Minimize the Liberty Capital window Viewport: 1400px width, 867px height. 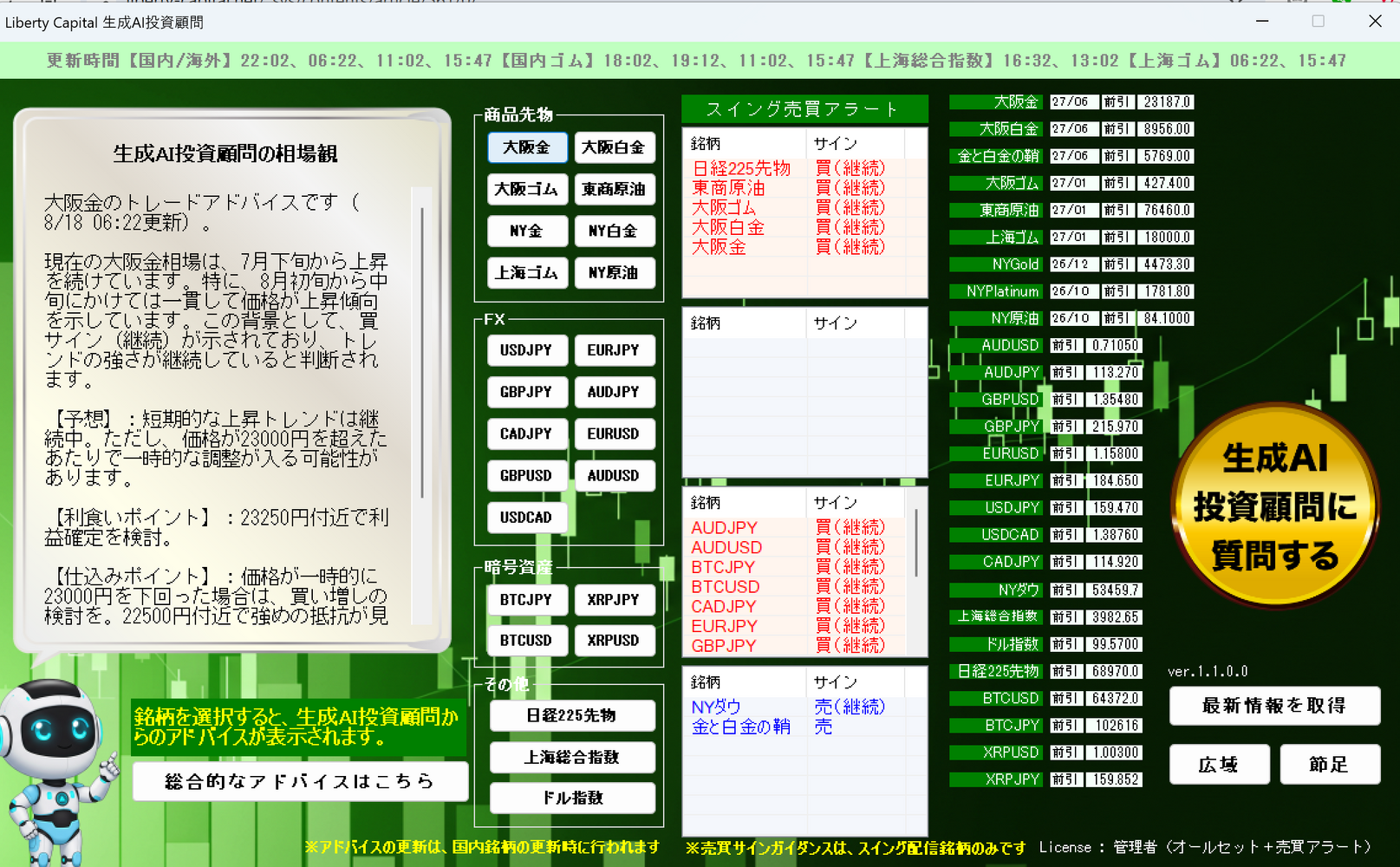pyautogui.click(x=1262, y=22)
